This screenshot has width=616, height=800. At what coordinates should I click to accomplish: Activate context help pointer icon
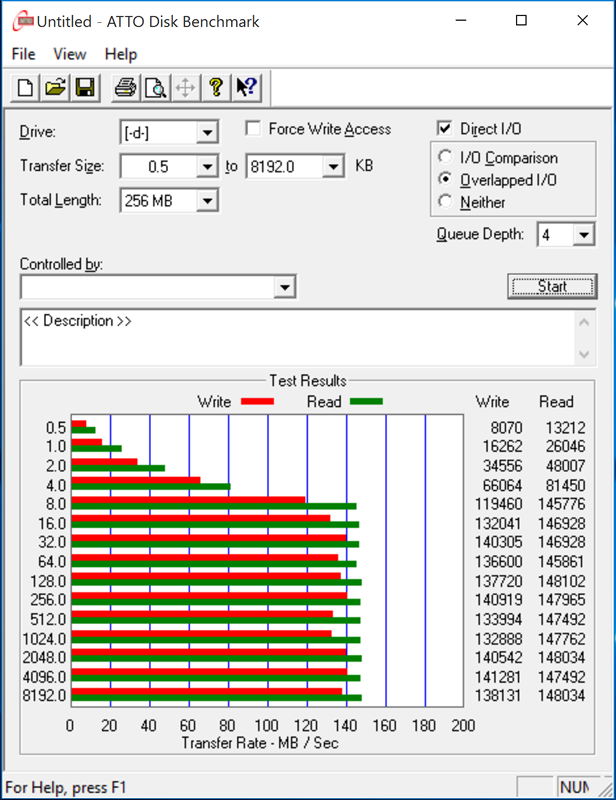click(x=247, y=88)
